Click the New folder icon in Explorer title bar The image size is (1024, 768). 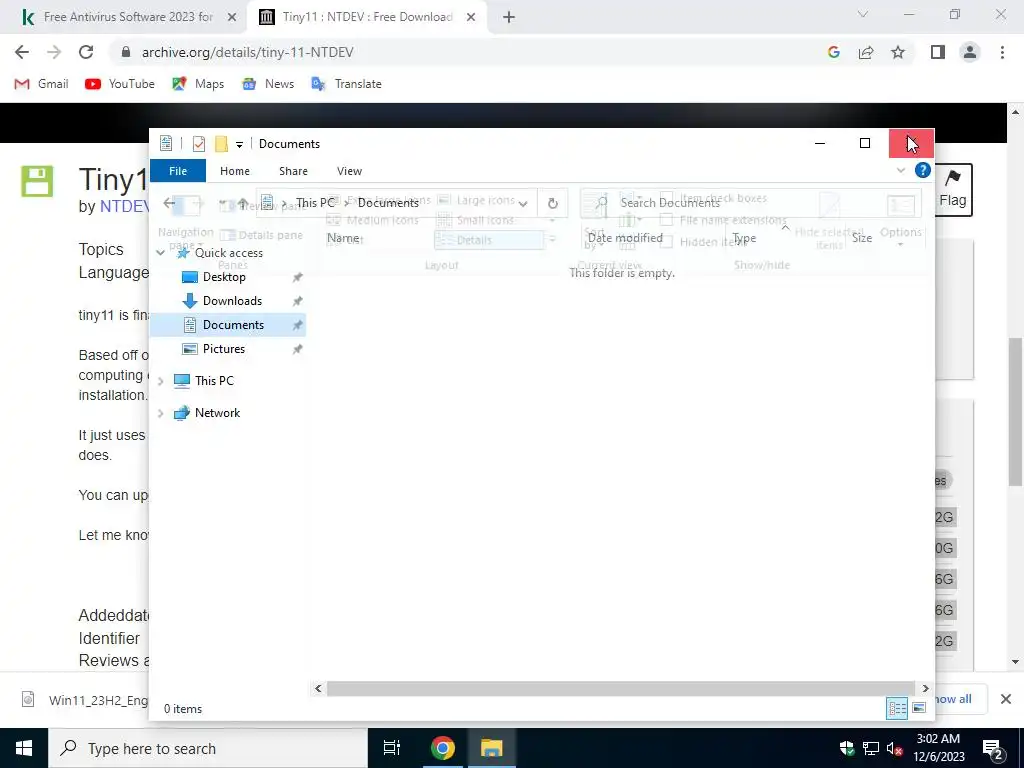coord(221,144)
